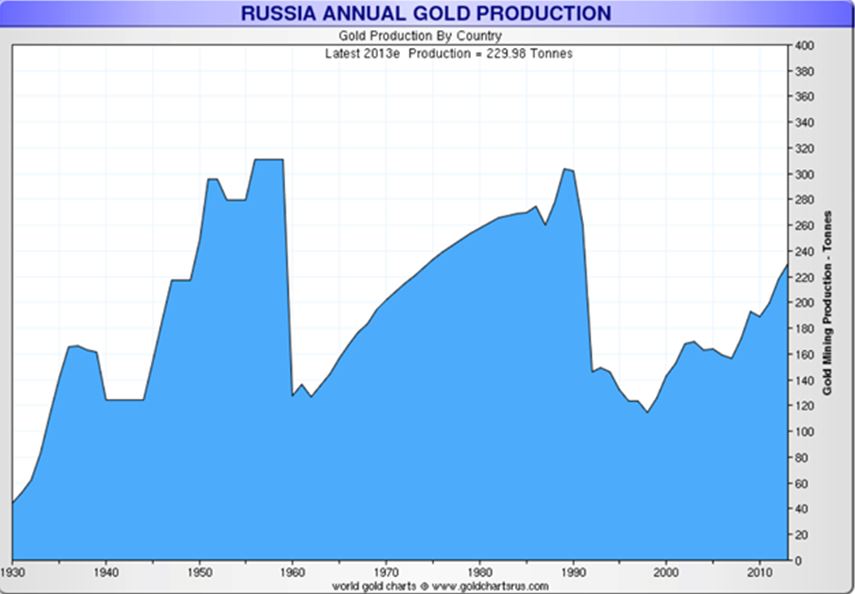Click the 300 label on the y-axis
Viewport: 855px width, 594px height.
[802, 175]
